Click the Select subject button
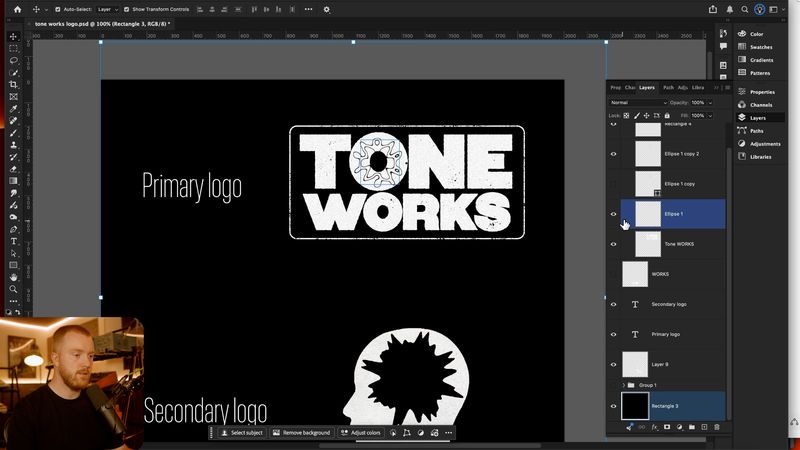The image size is (800, 450). 242,433
